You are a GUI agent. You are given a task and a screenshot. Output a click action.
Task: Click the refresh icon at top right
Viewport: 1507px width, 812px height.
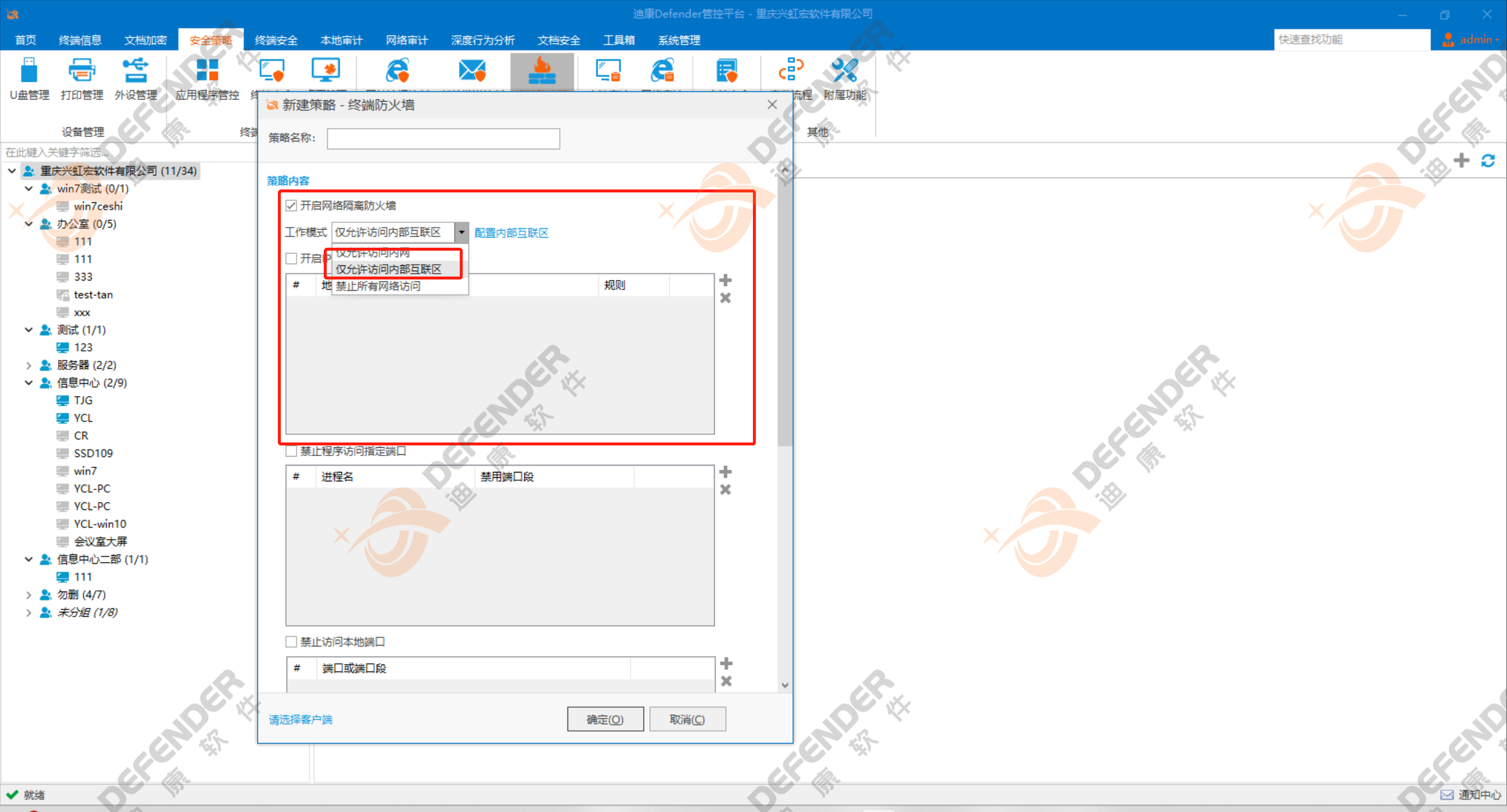pyautogui.click(x=1488, y=161)
